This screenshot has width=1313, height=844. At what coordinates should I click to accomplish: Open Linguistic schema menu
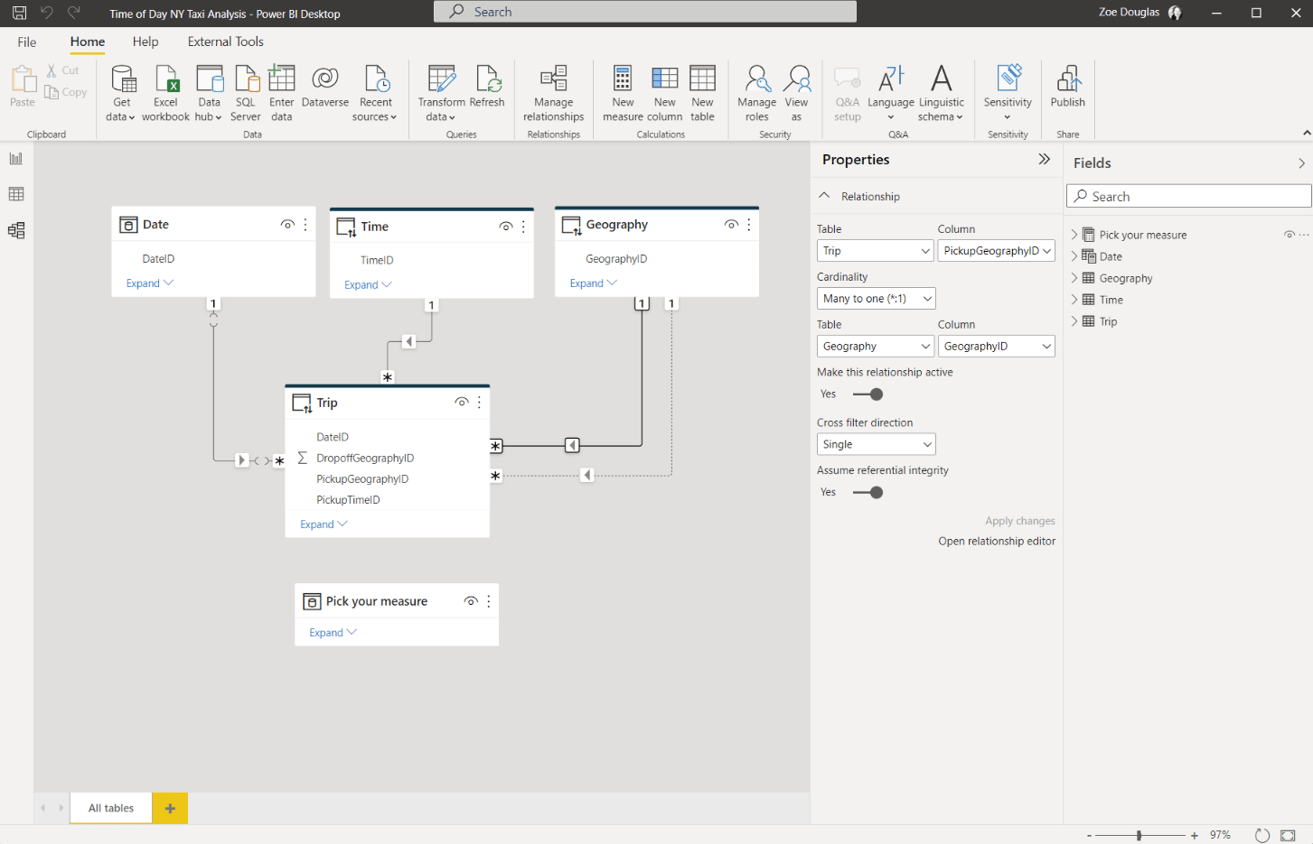[x=941, y=93]
